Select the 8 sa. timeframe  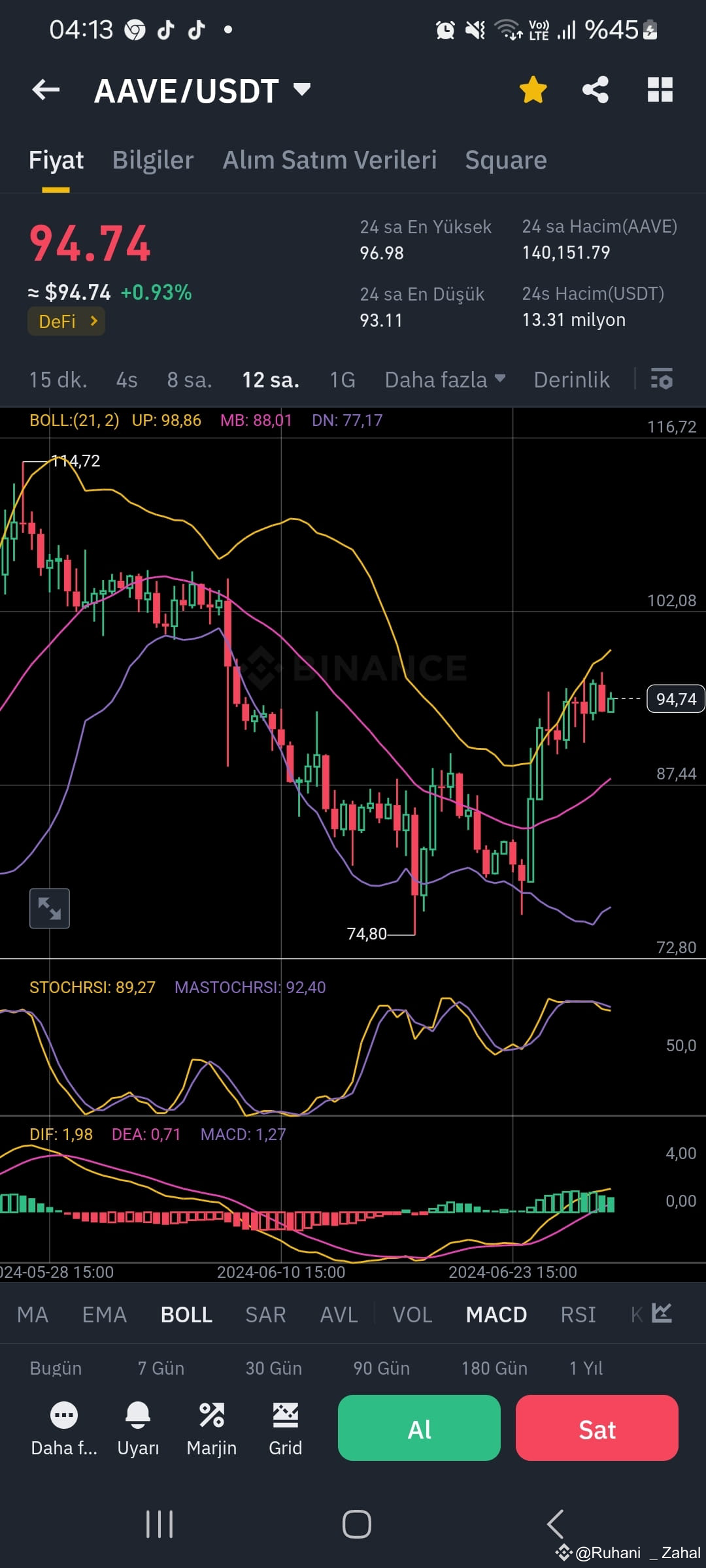190,380
